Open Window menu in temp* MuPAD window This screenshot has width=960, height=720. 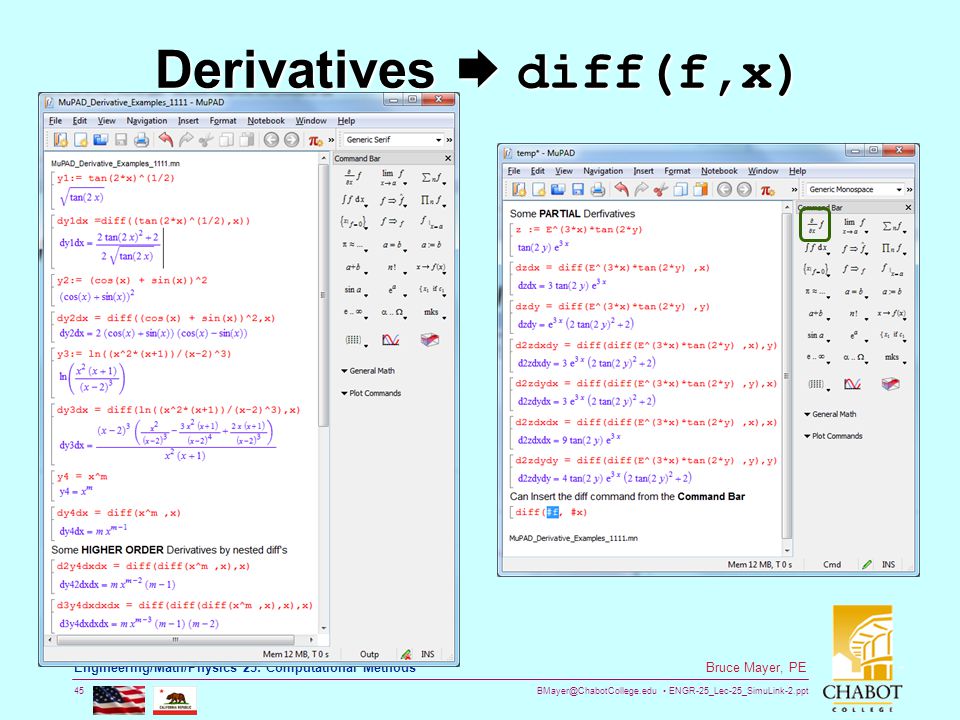click(763, 171)
